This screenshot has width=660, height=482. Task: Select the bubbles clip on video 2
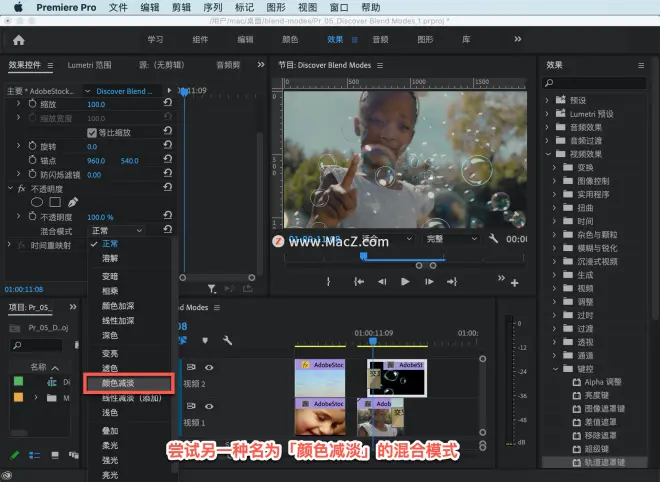(x=397, y=378)
